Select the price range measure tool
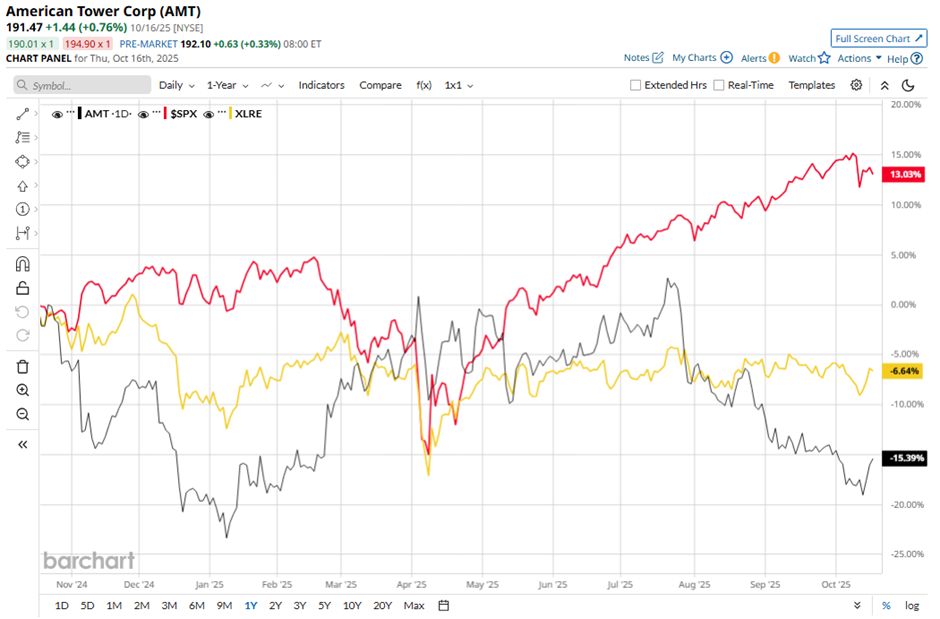Image resolution: width=940 pixels, height=619 pixels. [x=22, y=233]
